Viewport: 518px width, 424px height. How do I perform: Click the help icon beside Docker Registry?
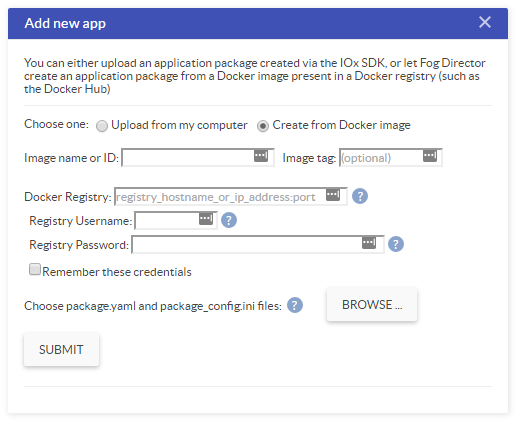(360, 196)
